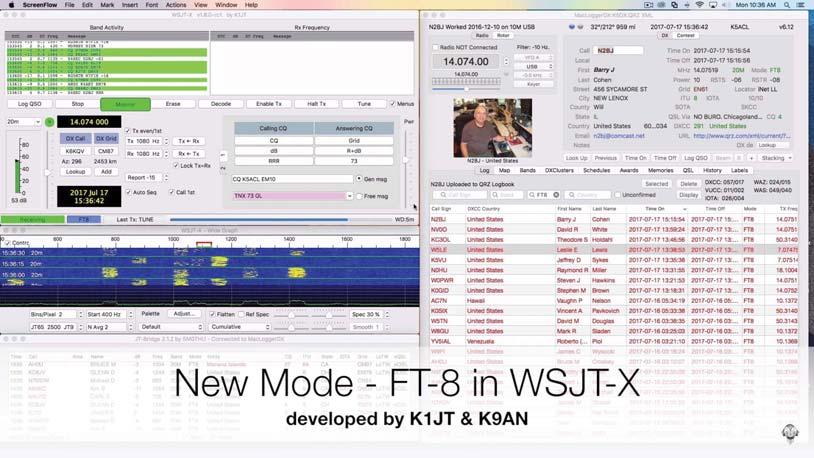Select the Contest tab

[685, 35]
